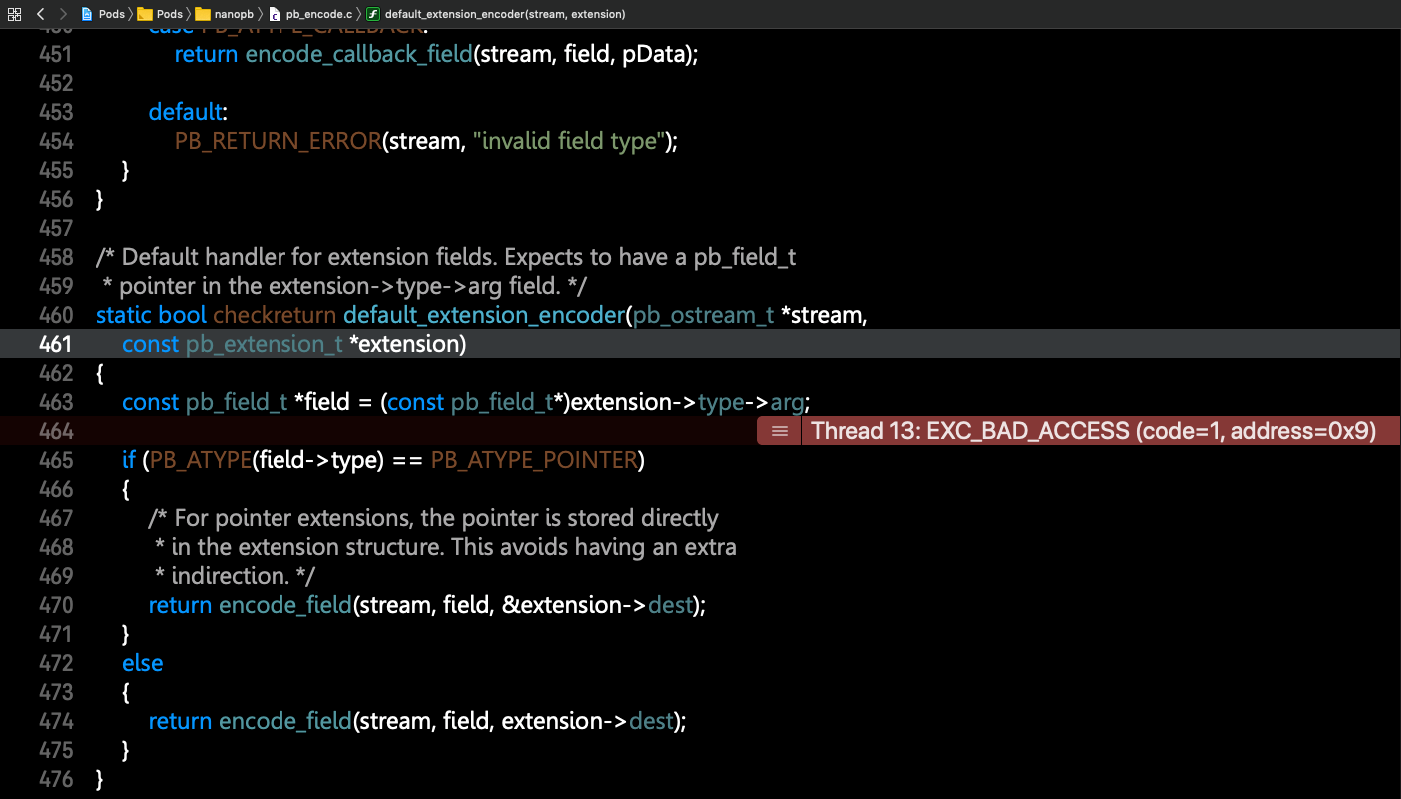
Task: Click the forward navigation arrow
Action: (62, 14)
